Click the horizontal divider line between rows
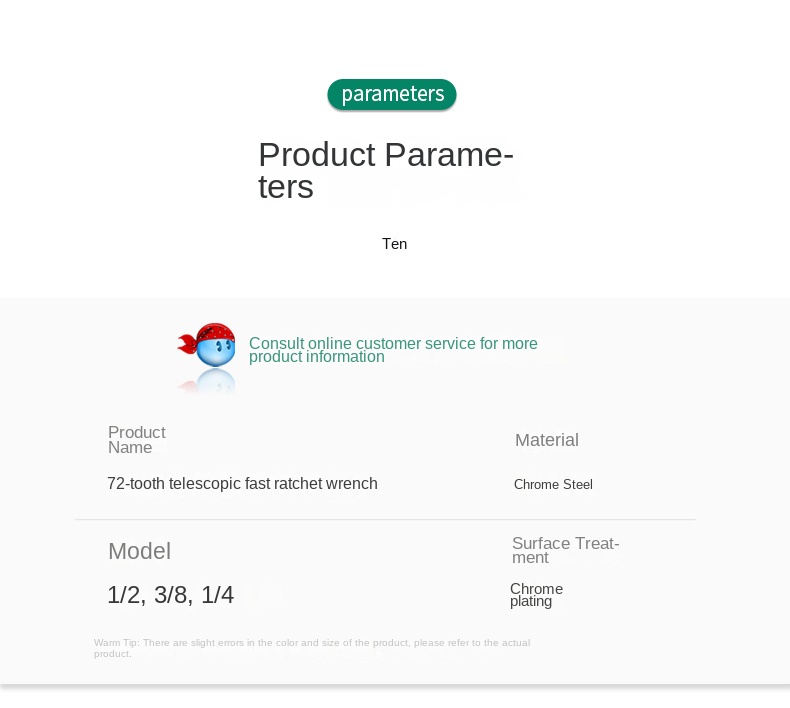 click(x=385, y=520)
